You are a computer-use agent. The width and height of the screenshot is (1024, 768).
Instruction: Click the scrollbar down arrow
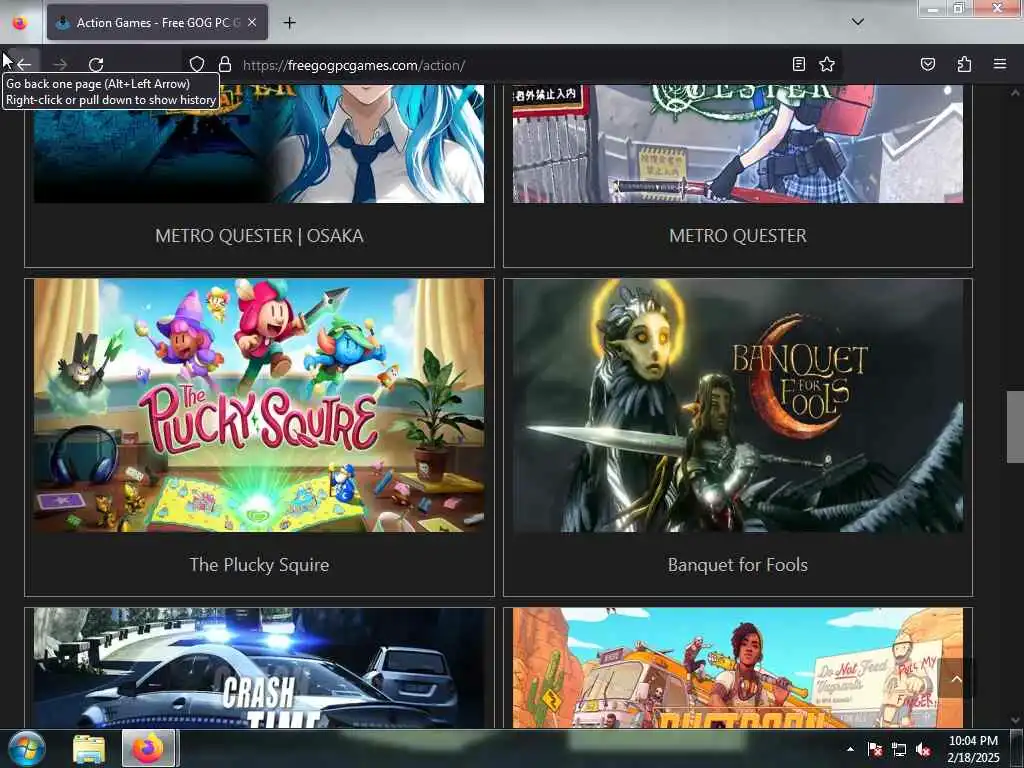point(1015,720)
